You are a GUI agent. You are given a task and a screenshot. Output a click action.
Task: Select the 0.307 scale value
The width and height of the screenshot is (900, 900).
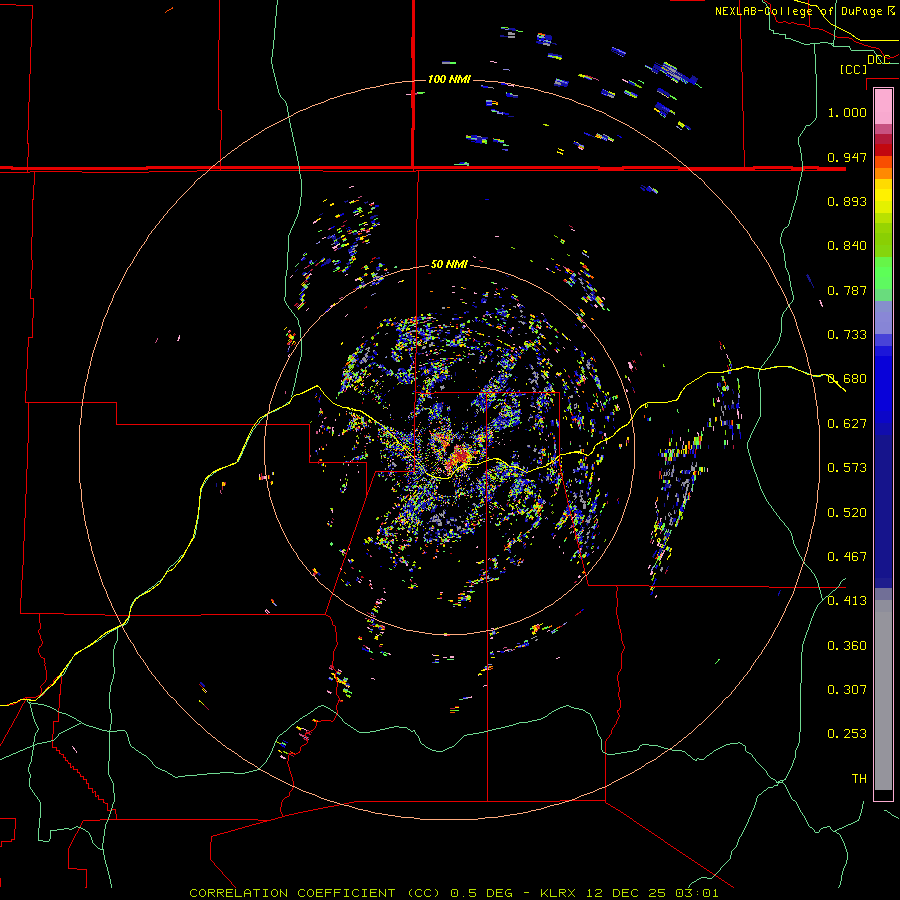(847, 689)
